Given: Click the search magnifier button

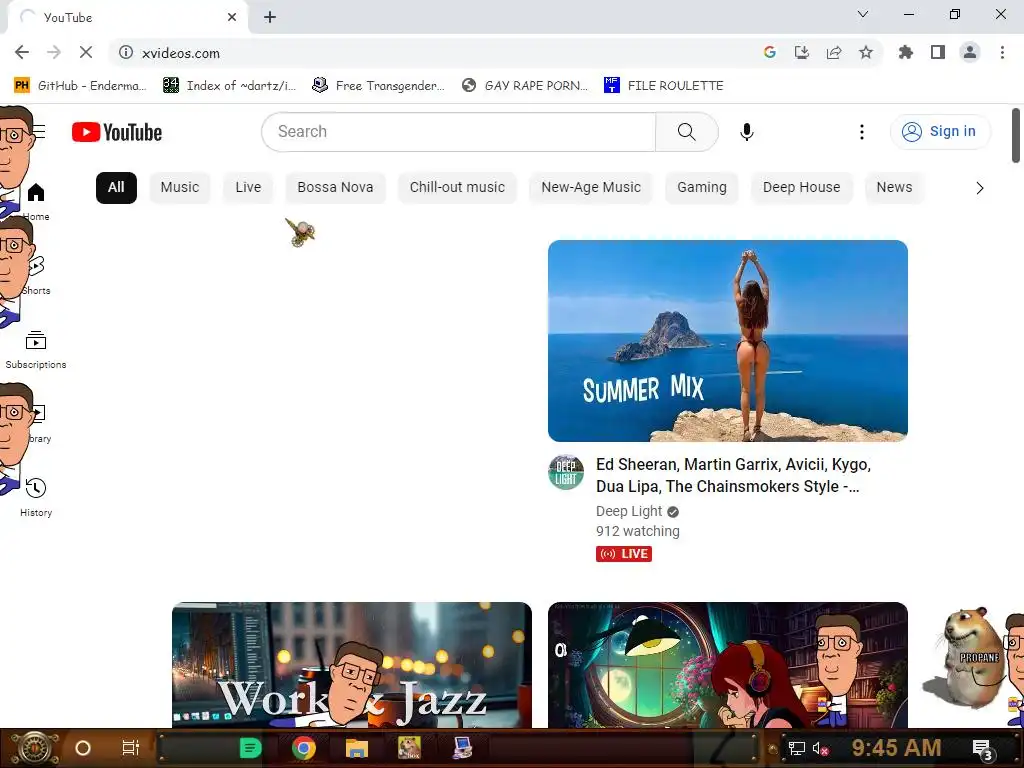Looking at the screenshot, I should pyautogui.click(x=686, y=132).
